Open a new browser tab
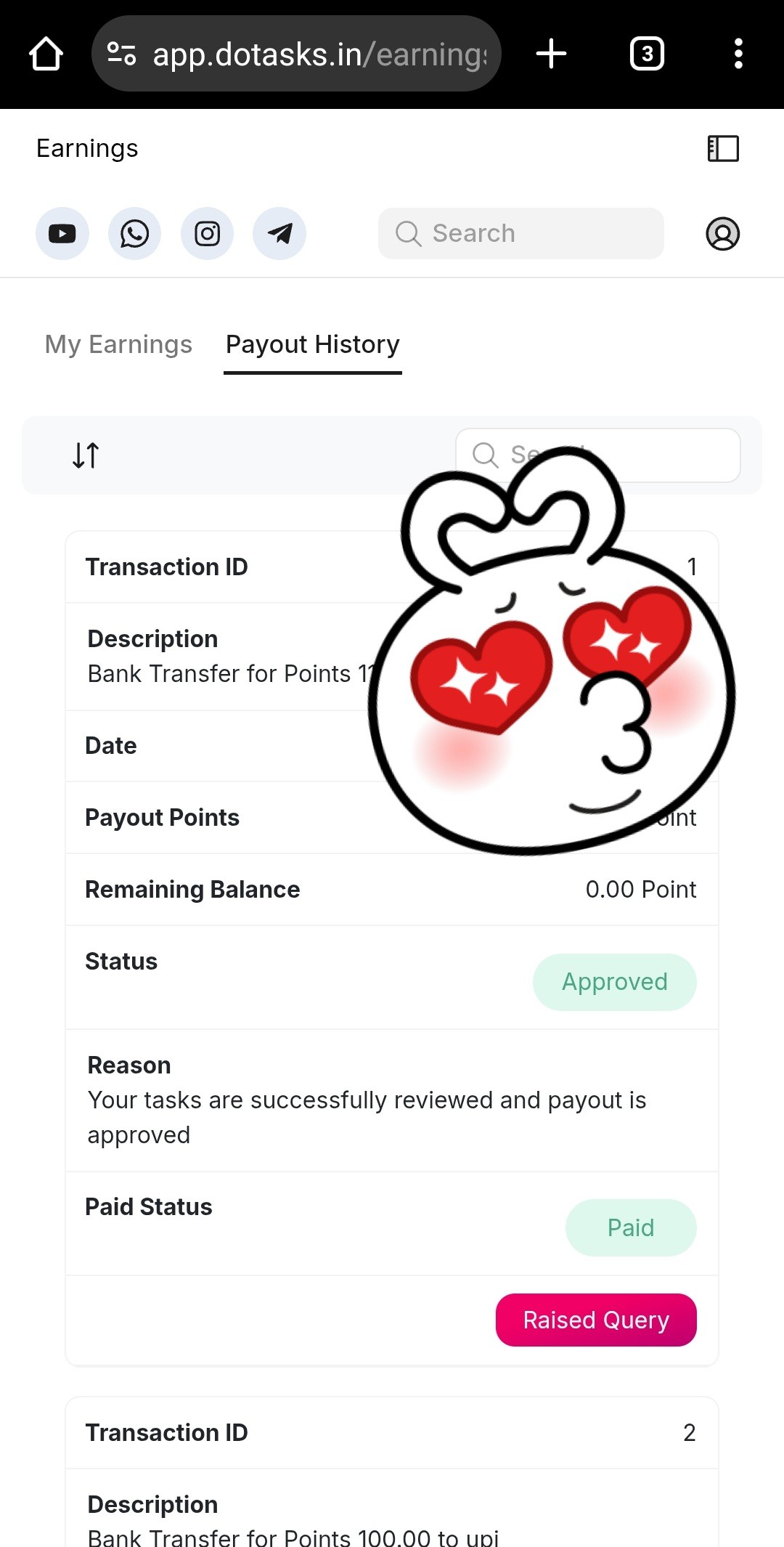The width and height of the screenshot is (784, 1547). click(x=551, y=54)
